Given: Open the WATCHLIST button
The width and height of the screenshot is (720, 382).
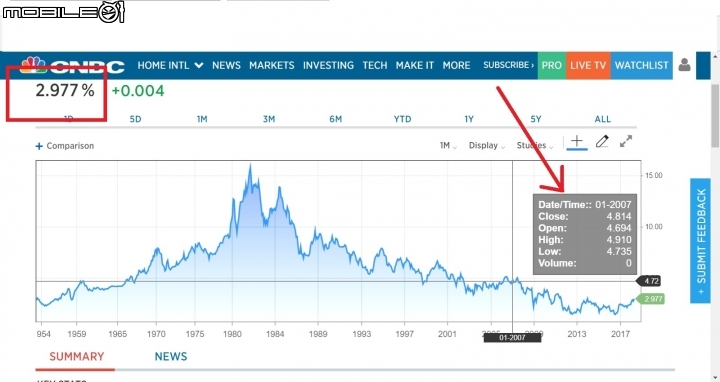Looking at the screenshot, I should coord(641,65).
